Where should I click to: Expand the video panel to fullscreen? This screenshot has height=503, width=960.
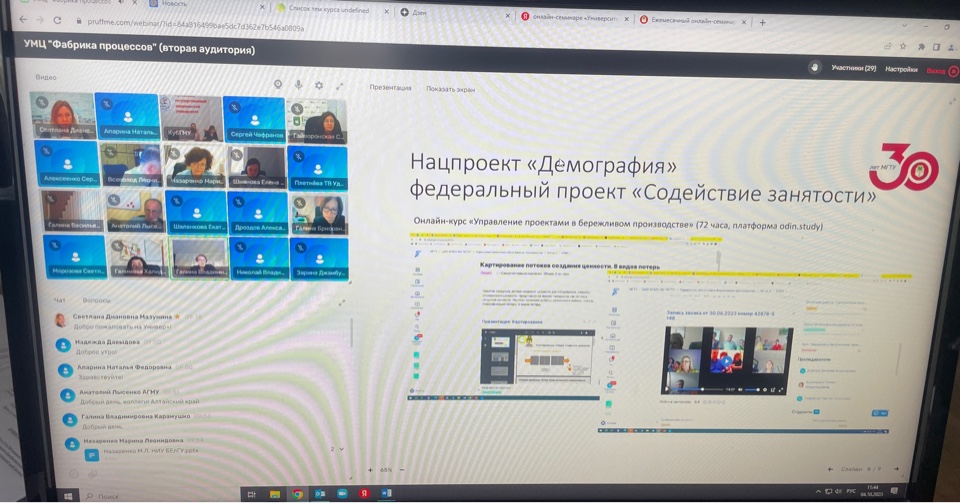pos(339,86)
